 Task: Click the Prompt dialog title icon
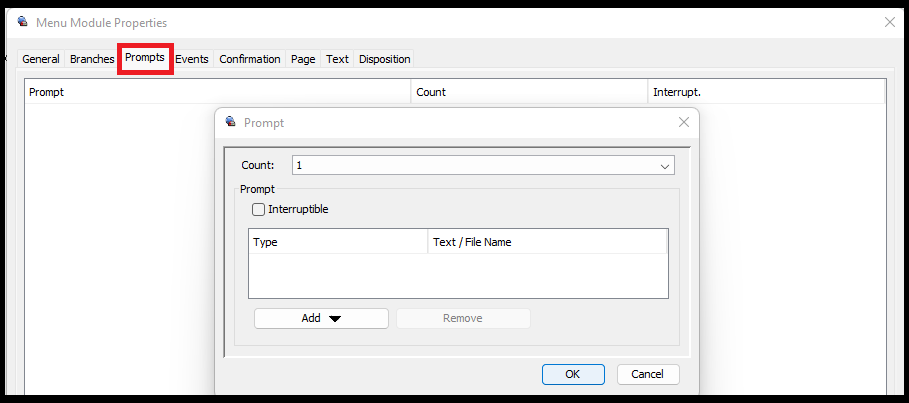click(x=231, y=122)
